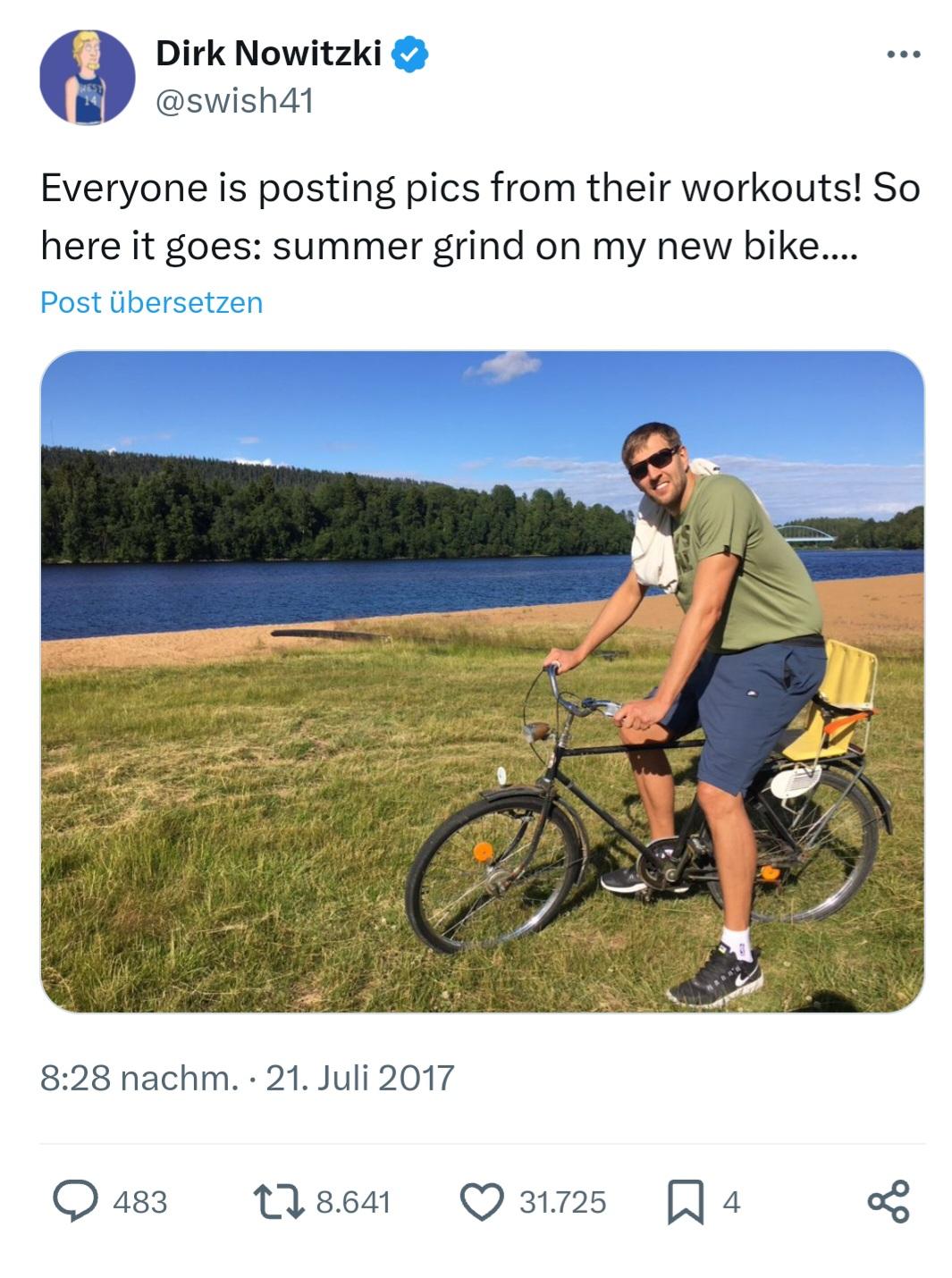Click the 8.641 reposts count

[354, 1202]
